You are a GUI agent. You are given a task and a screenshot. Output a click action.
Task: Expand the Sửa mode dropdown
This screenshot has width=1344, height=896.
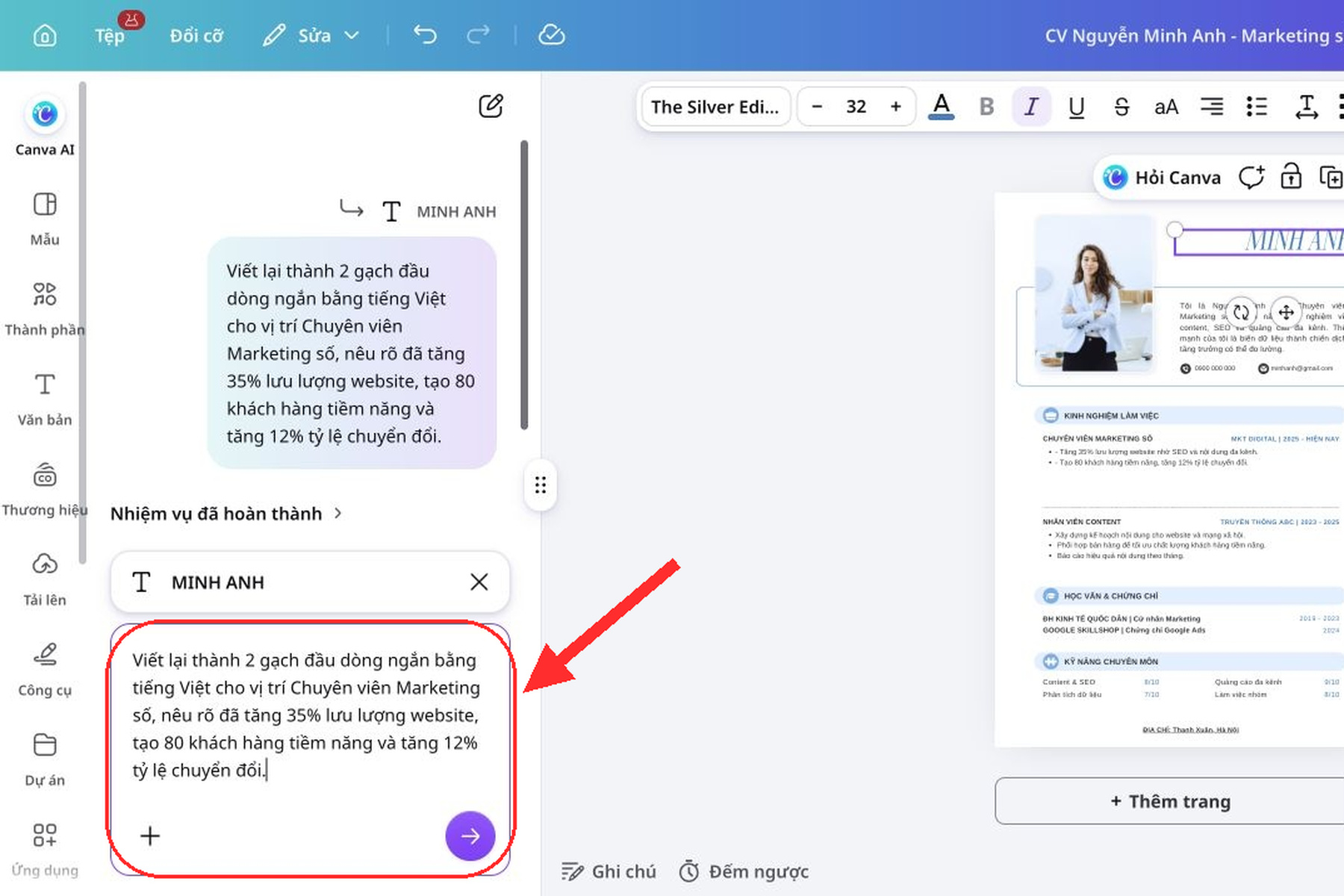click(x=311, y=35)
